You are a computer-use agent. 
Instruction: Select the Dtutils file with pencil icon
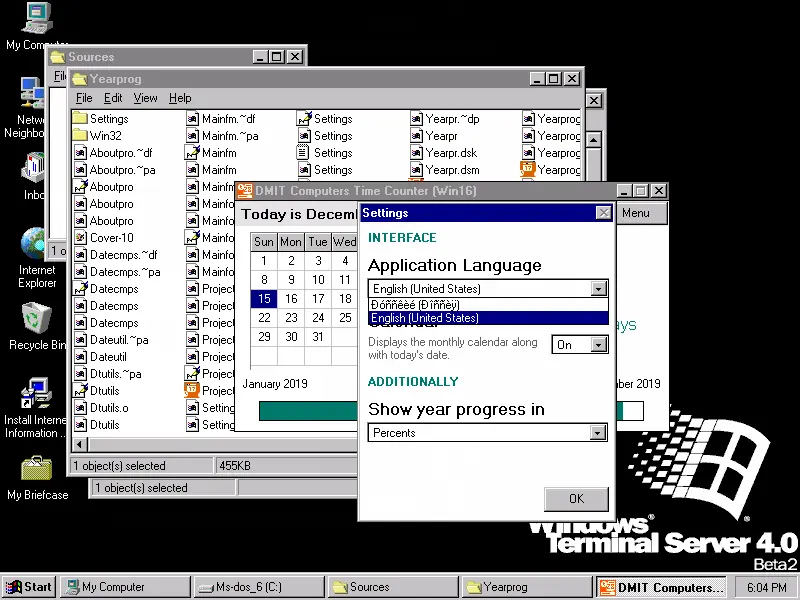click(97, 391)
